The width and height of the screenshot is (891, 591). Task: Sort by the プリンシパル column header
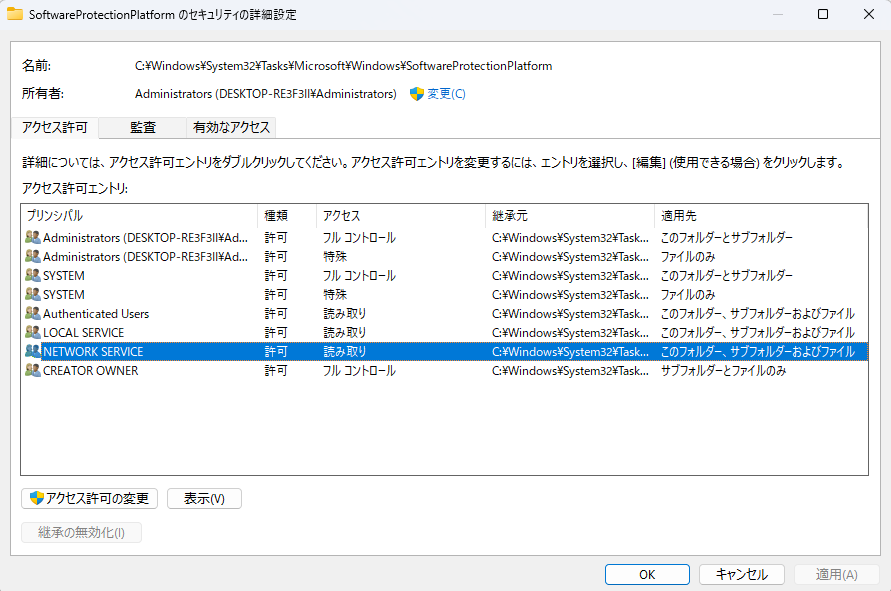coord(139,216)
